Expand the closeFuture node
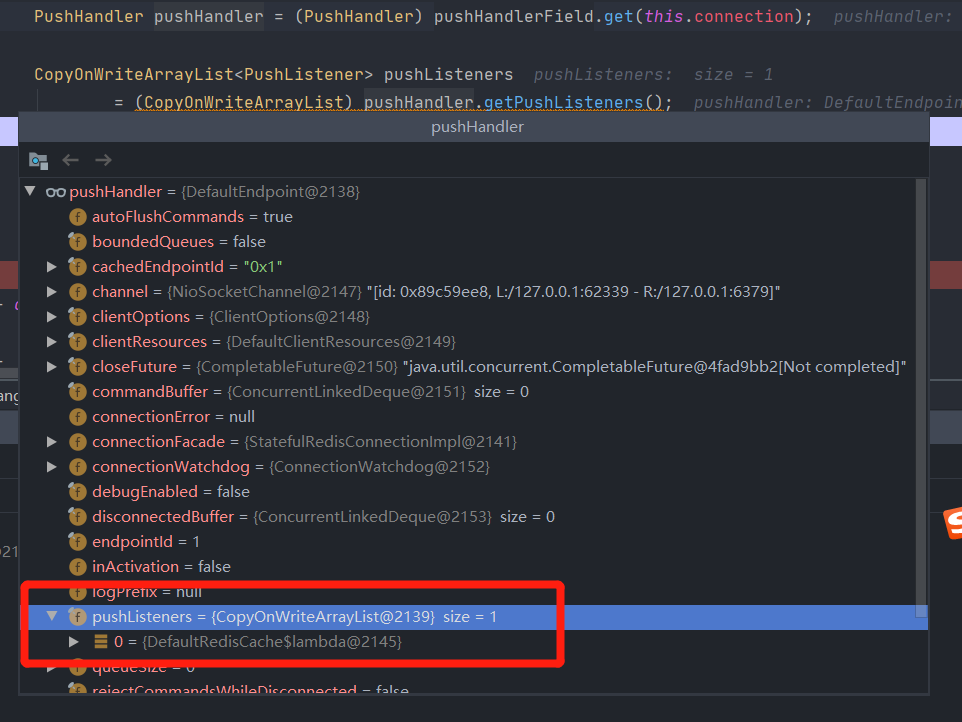This screenshot has height=722, width=962. tap(51, 366)
